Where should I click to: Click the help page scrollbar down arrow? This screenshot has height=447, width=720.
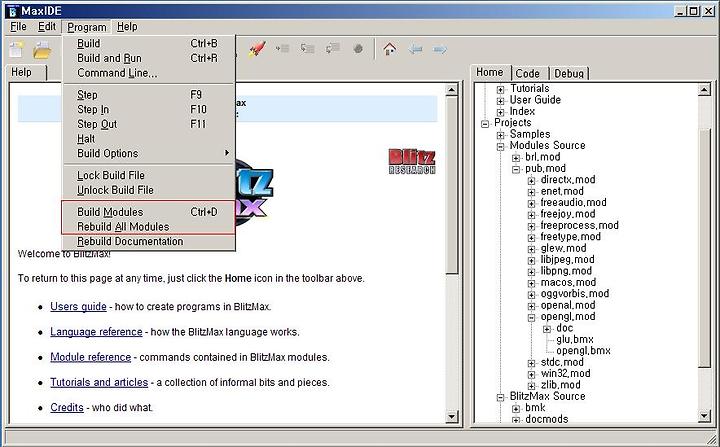tap(451, 416)
